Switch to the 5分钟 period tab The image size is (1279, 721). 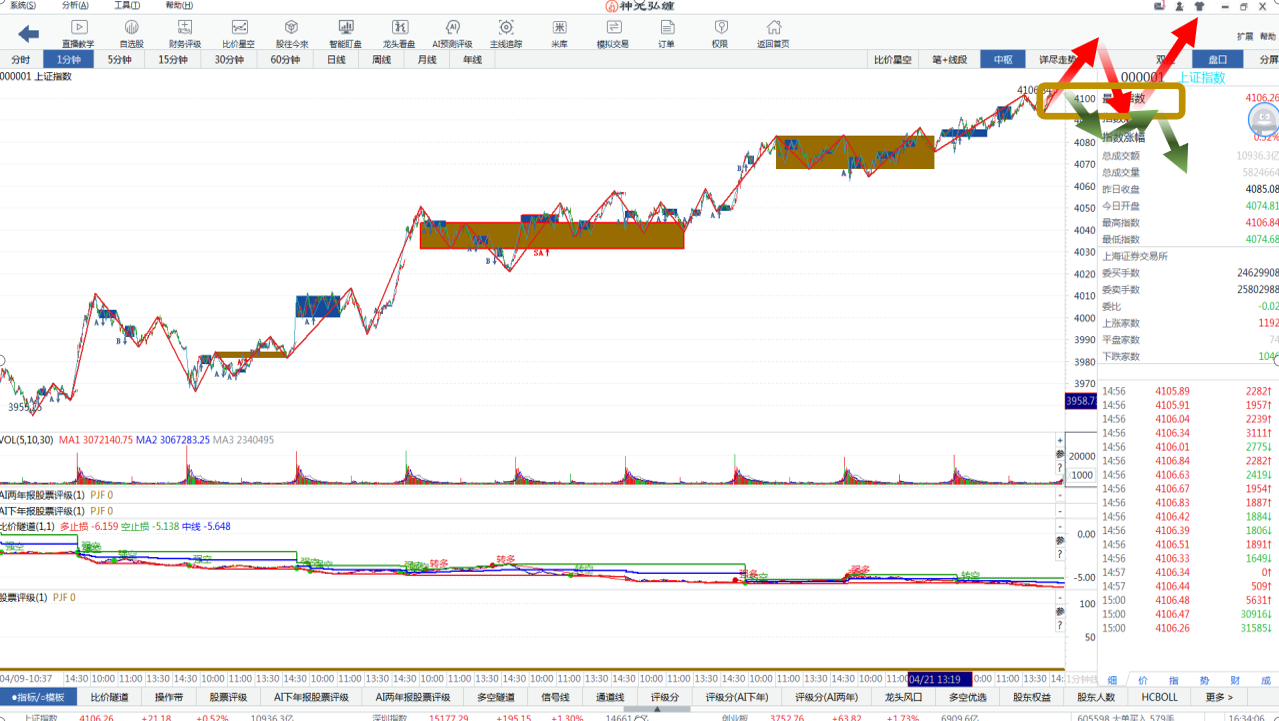[x=119, y=60]
